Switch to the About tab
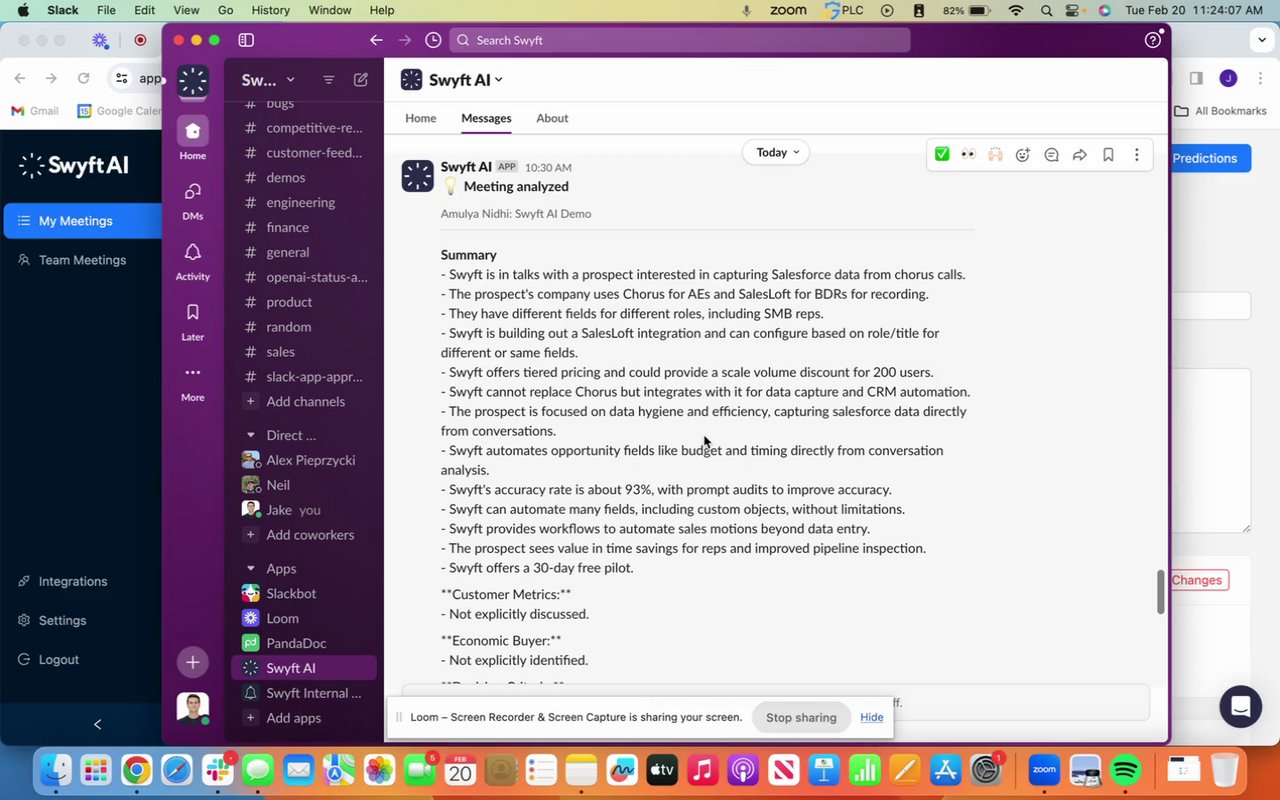 point(552,118)
